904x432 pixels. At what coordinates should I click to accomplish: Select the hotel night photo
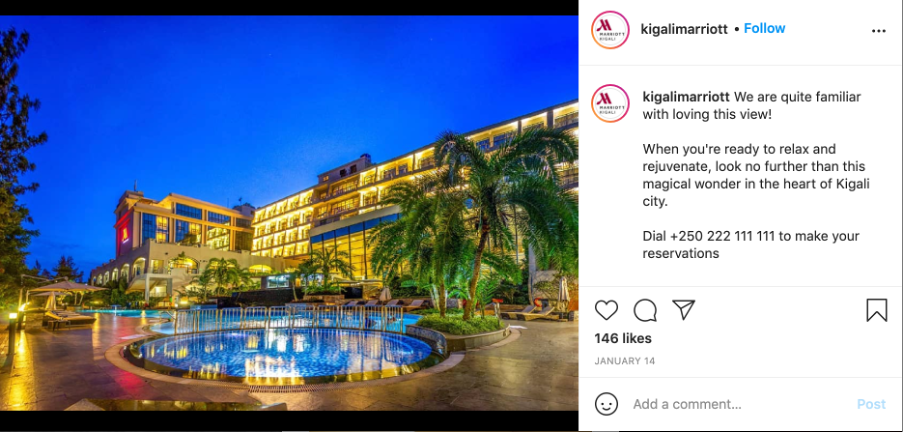point(289,213)
